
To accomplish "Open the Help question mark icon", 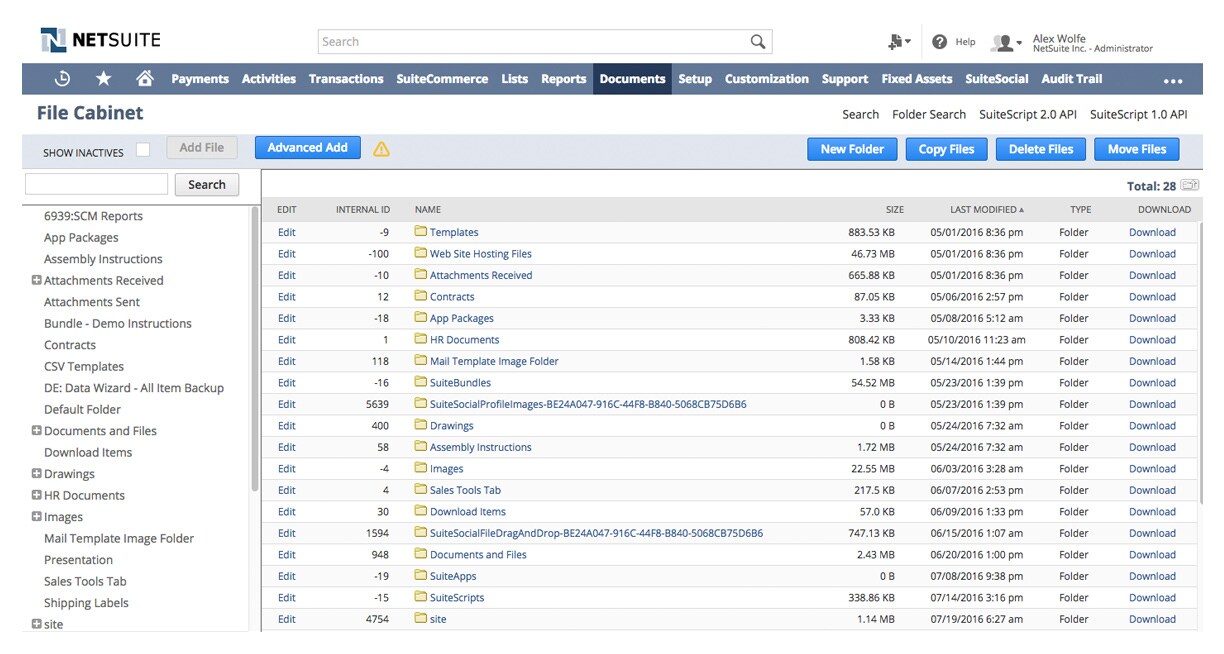I will tap(940, 42).
